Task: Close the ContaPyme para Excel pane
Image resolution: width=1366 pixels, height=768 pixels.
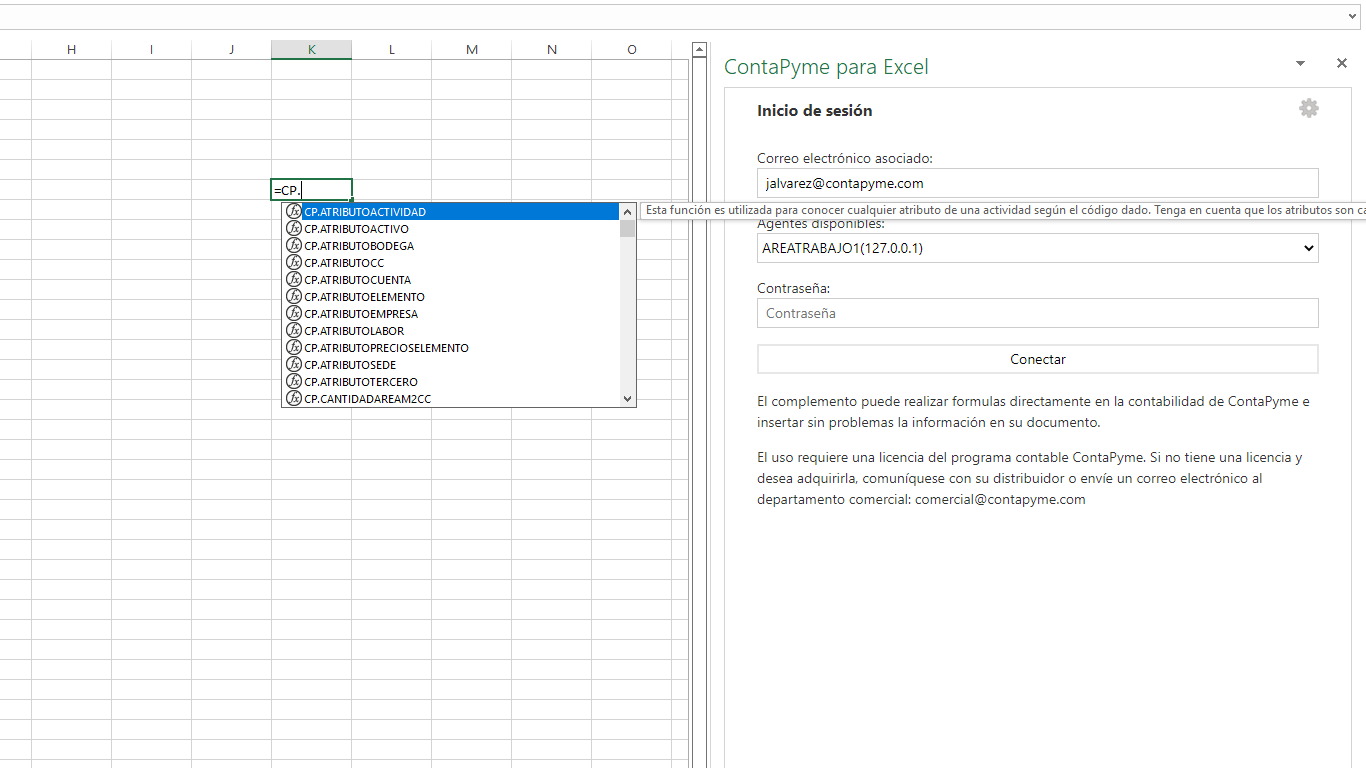Action: pos(1342,63)
